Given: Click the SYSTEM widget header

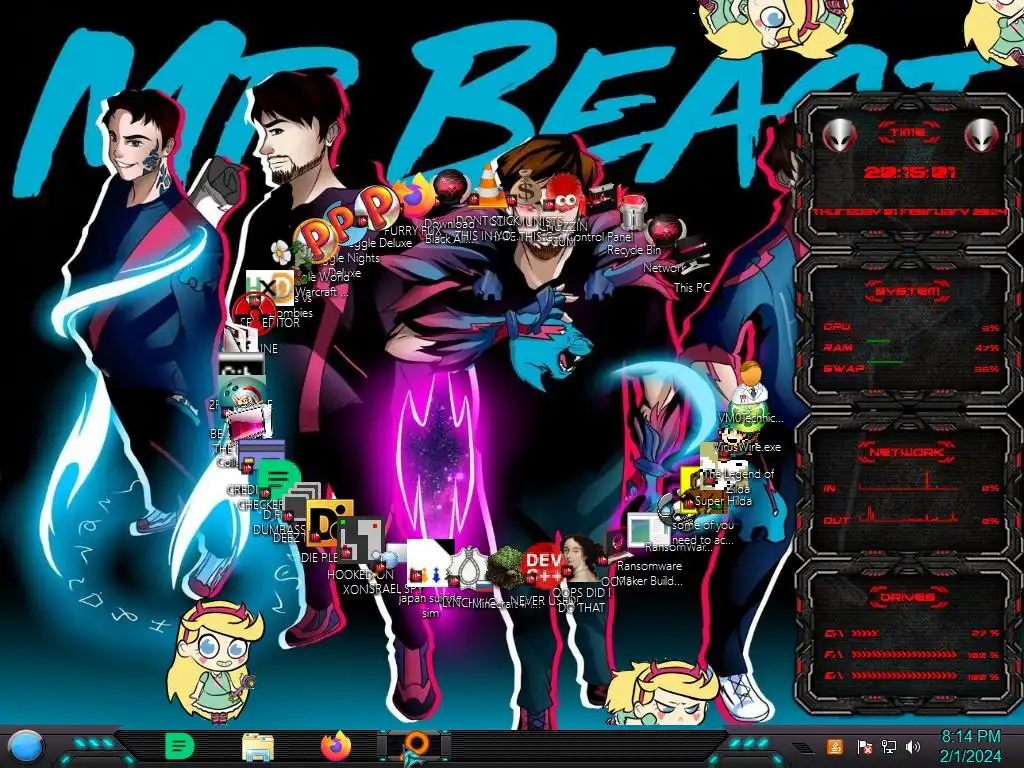Looking at the screenshot, I should [x=908, y=291].
